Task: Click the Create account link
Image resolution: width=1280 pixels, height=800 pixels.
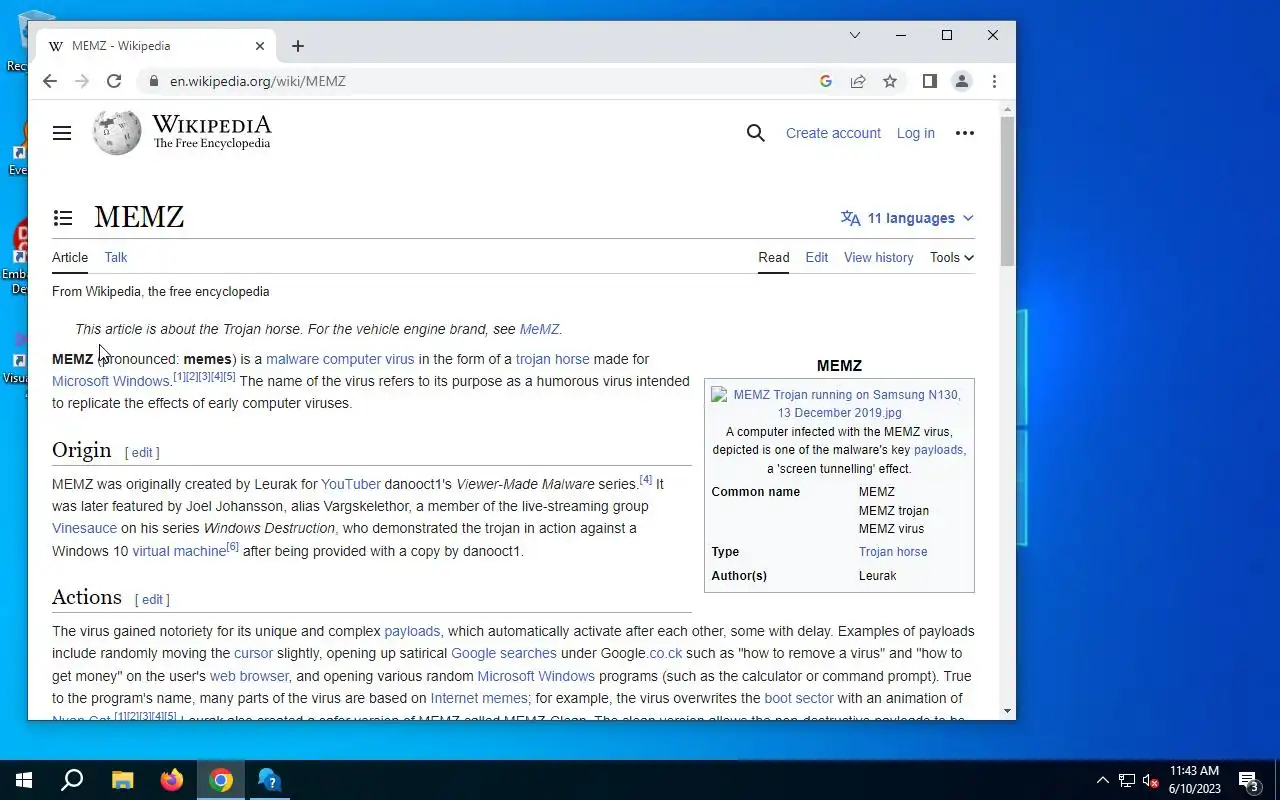Action: tap(833, 133)
